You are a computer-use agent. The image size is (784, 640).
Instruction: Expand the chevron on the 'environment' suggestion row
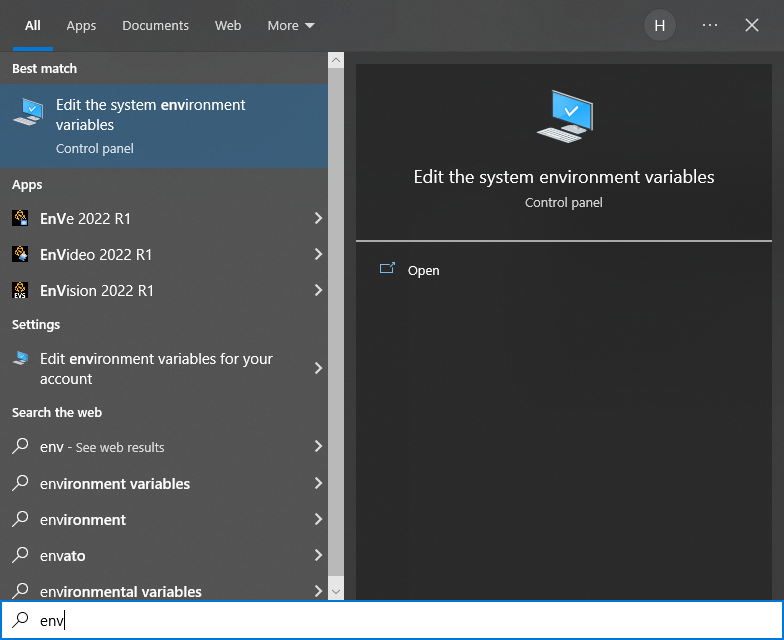click(318, 519)
